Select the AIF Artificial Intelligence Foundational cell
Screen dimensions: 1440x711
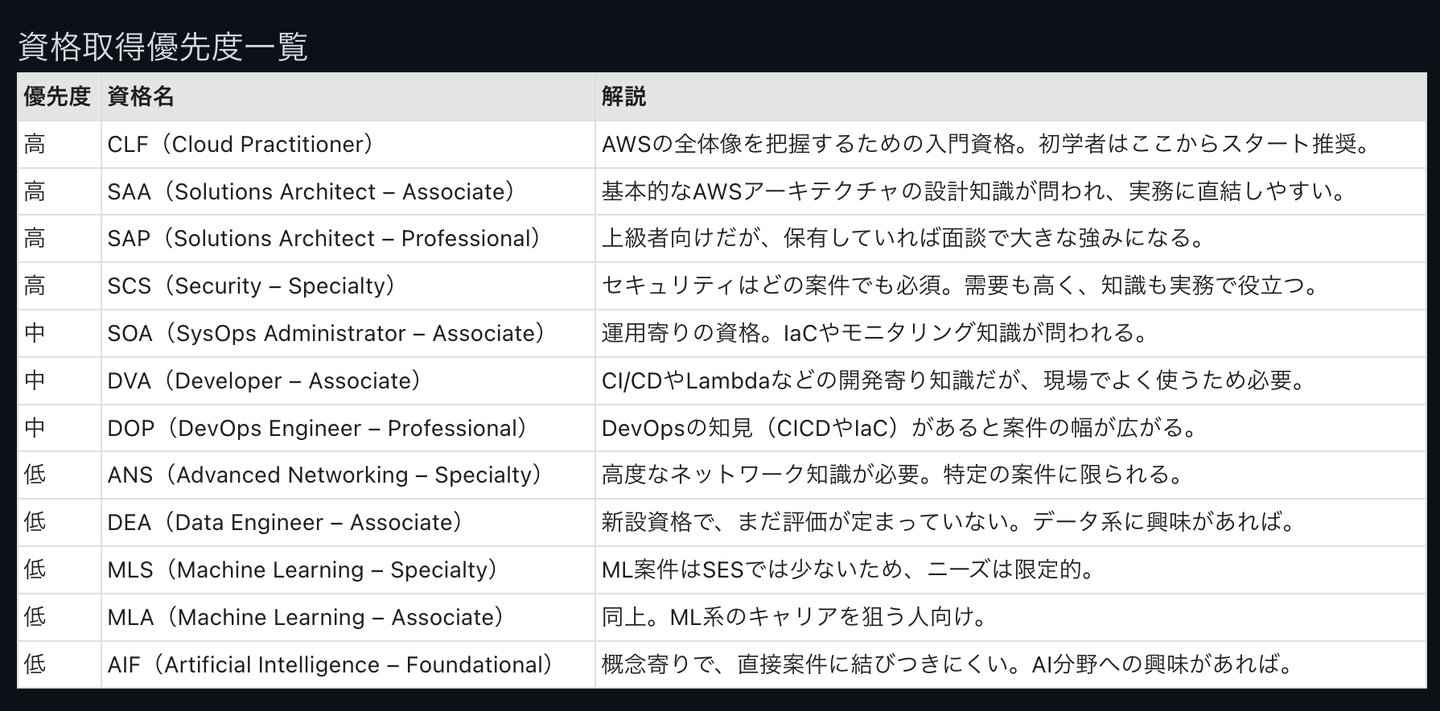tap(330, 665)
